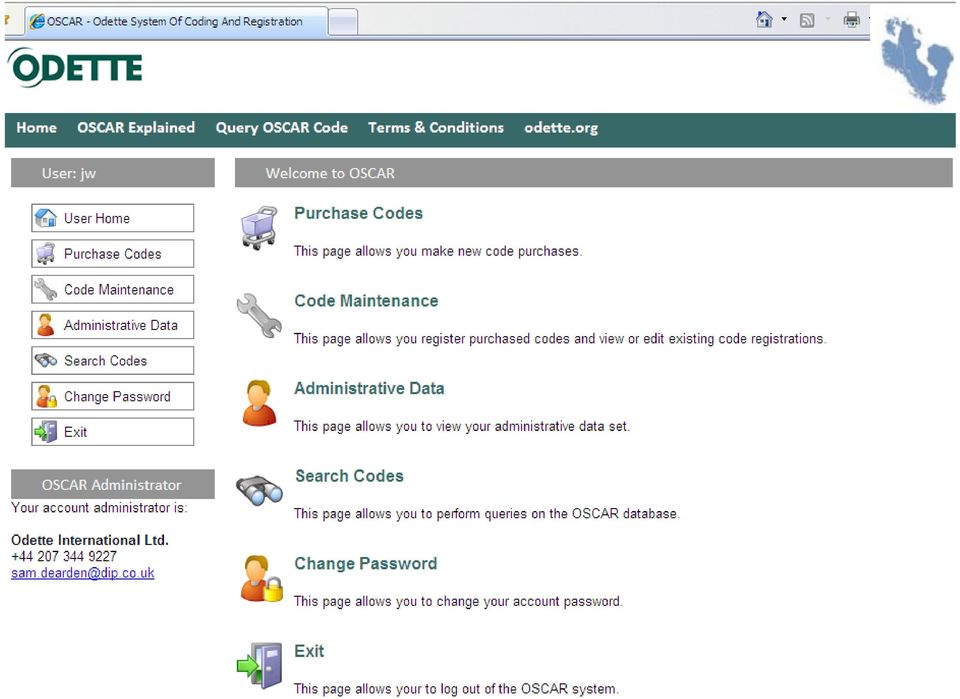The image size is (960, 699).
Task: Click the Purchase Codes label in the sidebar
Action: (113, 253)
